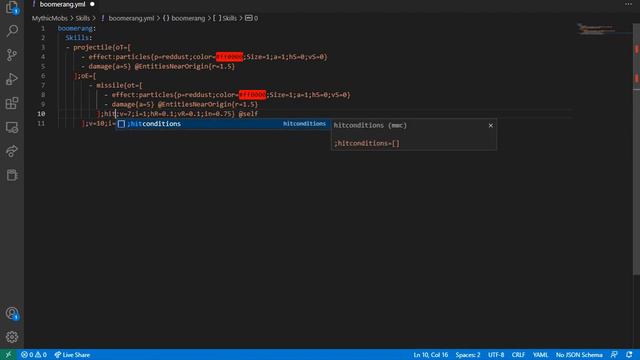Click 'missile{ot=[' text on line 7

120,85
